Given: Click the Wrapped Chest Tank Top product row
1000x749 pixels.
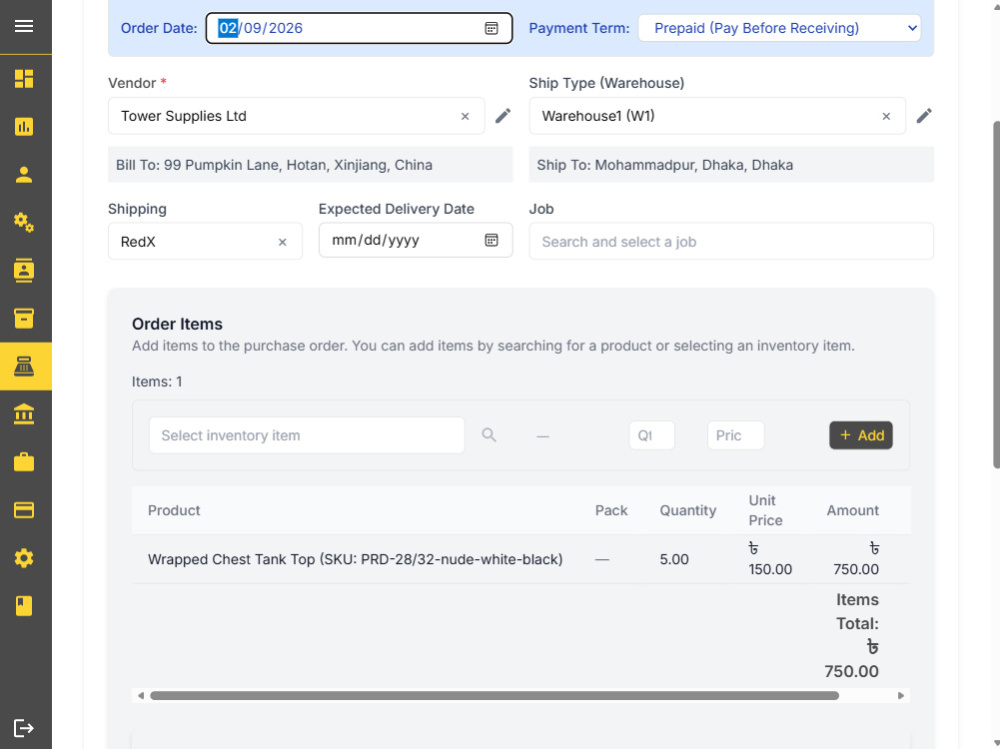Looking at the screenshot, I should pyautogui.click(x=520, y=559).
